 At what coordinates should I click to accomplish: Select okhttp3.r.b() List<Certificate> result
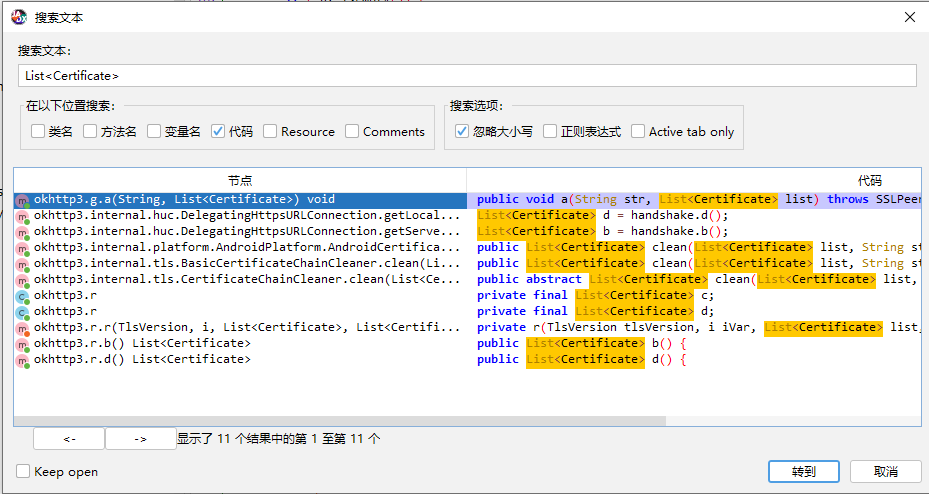click(240, 344)
